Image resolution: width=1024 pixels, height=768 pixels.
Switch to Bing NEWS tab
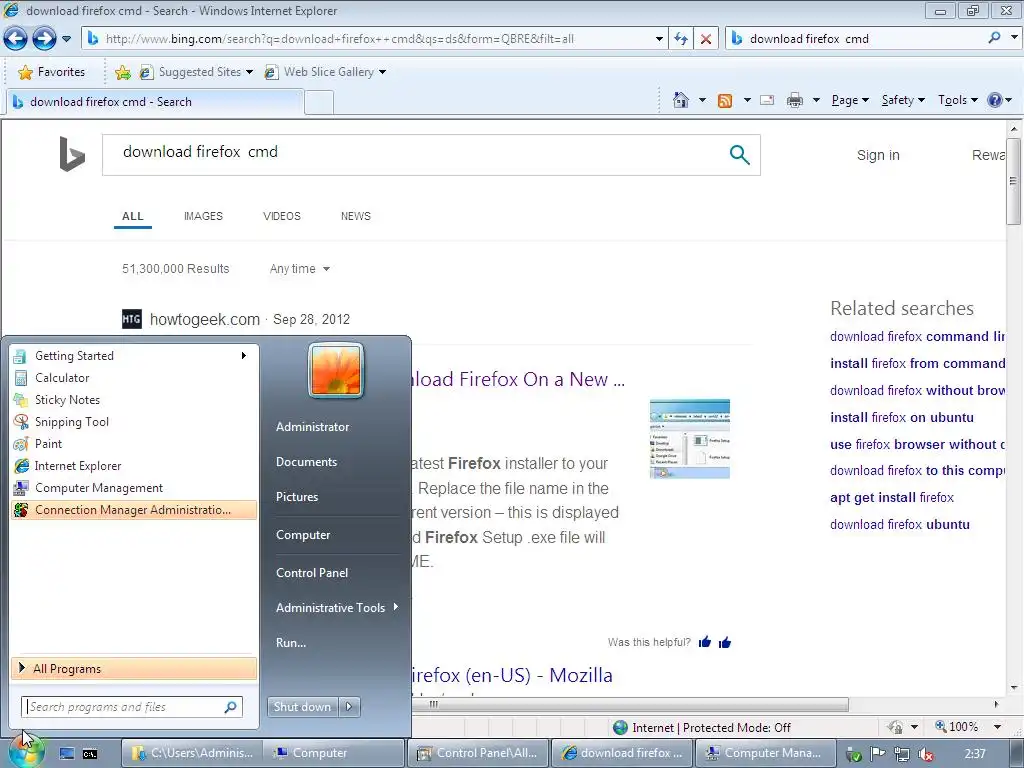355,216
